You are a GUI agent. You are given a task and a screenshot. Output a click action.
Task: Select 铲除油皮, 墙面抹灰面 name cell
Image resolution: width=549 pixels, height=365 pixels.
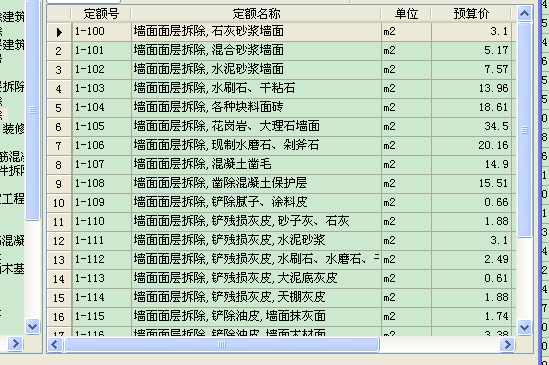click(x=257, y=316)
